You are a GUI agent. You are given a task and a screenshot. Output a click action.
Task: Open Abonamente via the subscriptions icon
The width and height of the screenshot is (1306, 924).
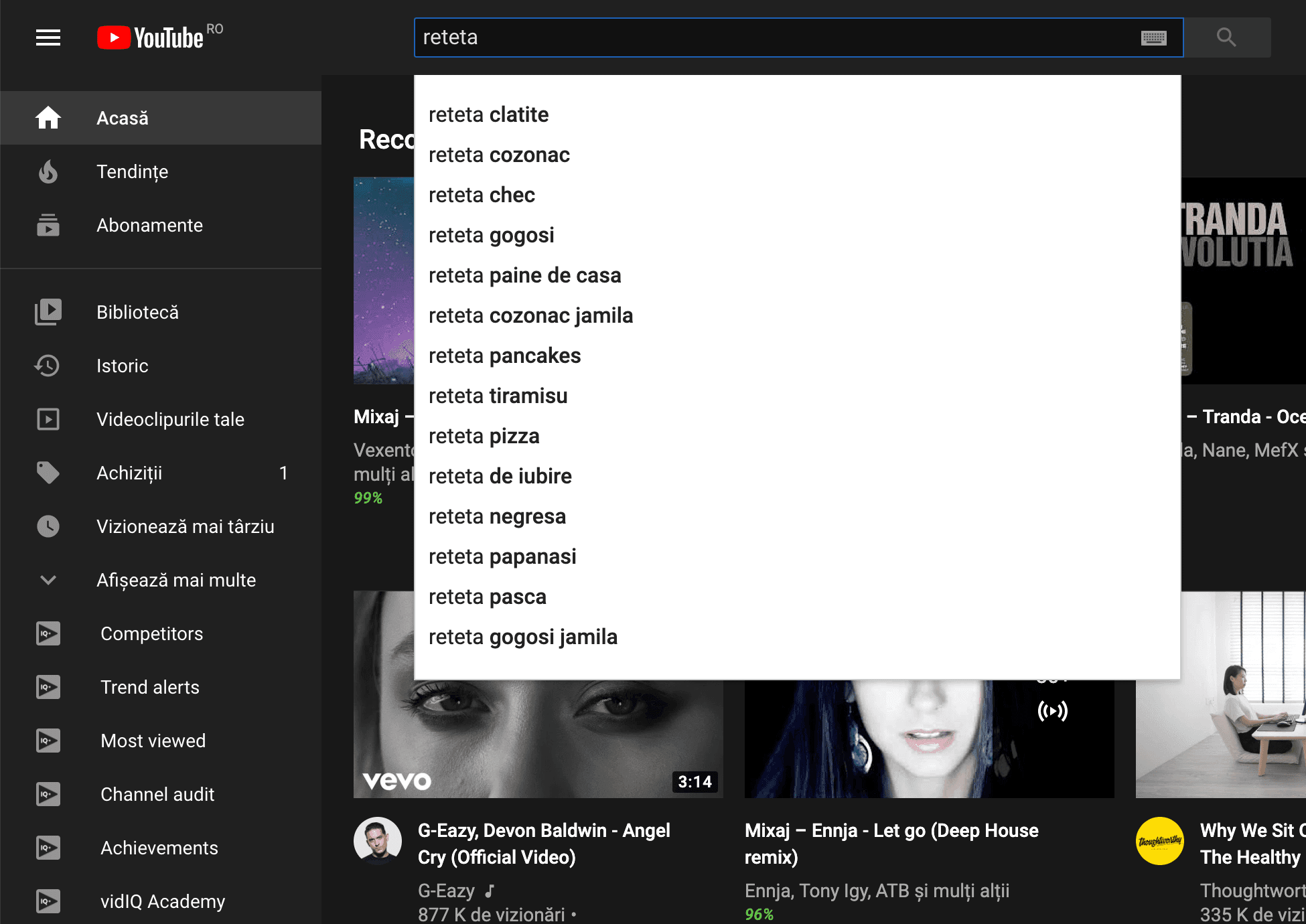pyautogui.click(x=48, y=226)
